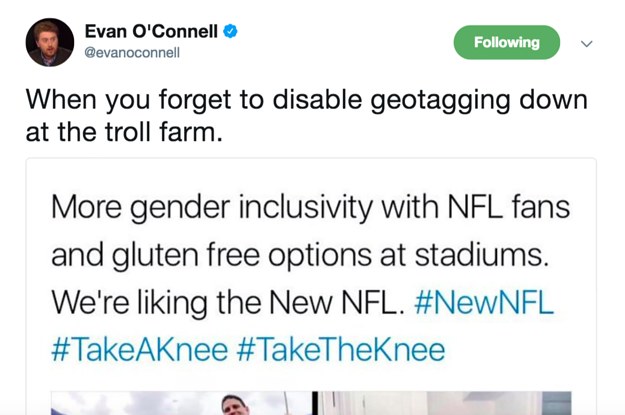625x415 pixels.
Task: Expand the tweet options chevron
Action: point(587,43)
